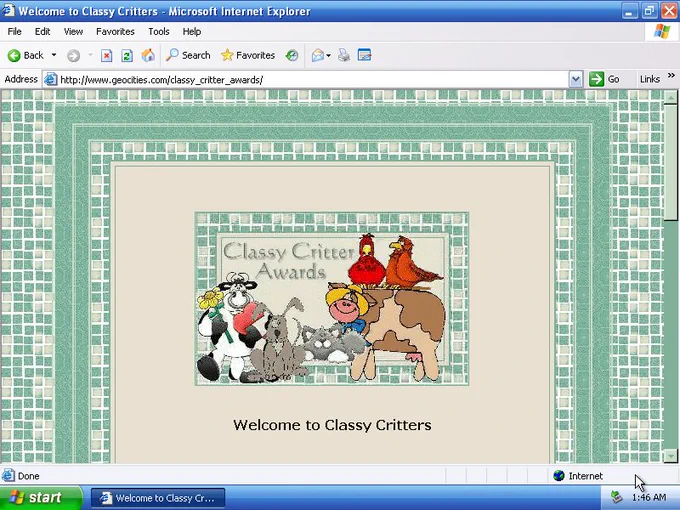Click the Stop loading icon
Viewport: 680px width, 510px height.
tap(107, 56)
